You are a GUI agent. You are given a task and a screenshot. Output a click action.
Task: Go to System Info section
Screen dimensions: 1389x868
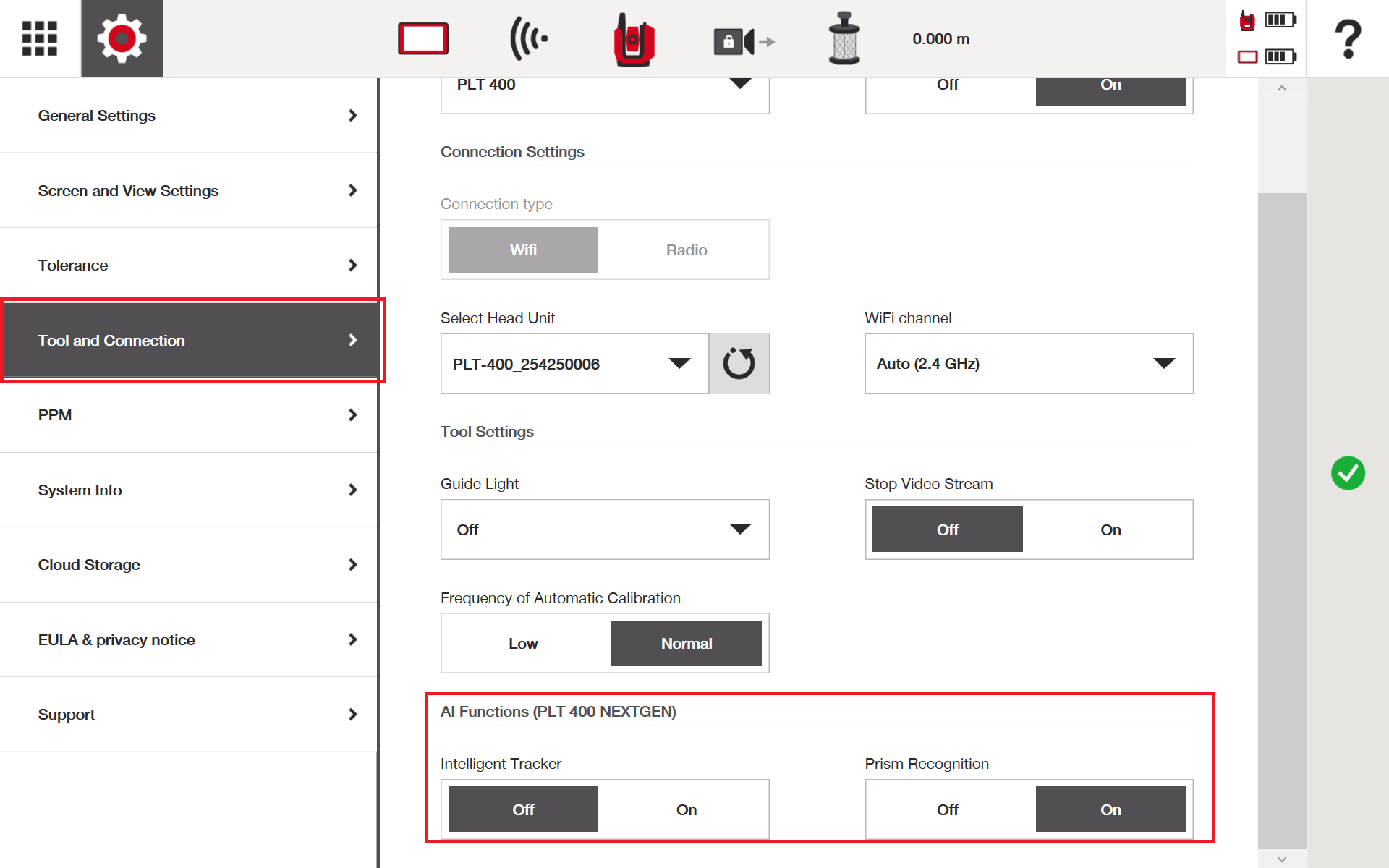click(189, 490)
